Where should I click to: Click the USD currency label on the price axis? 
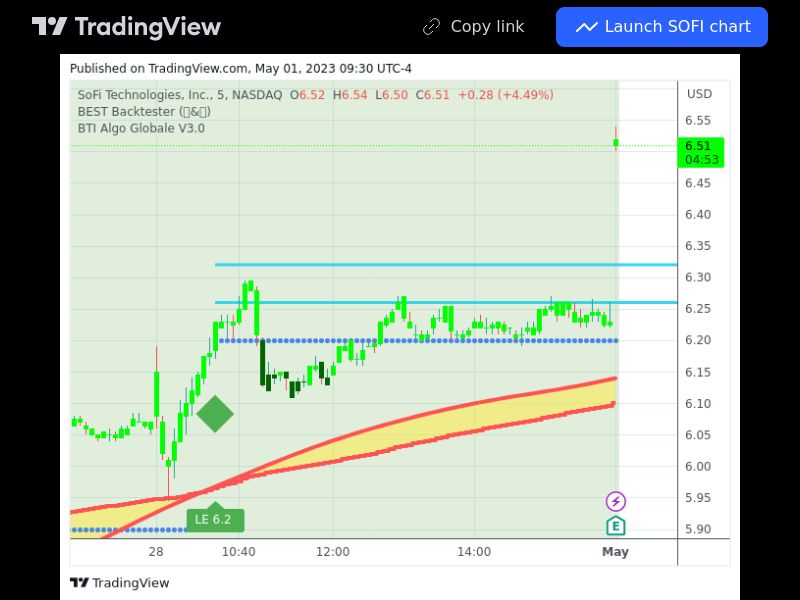(699, 94)
